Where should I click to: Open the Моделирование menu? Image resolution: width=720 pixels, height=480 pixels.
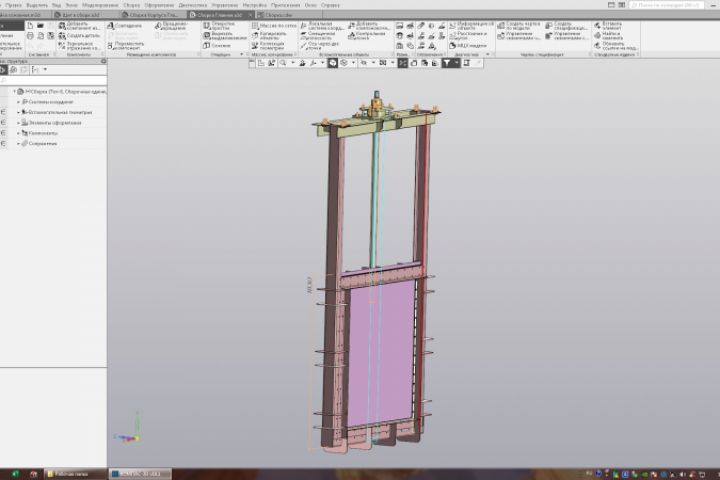pyautogui.click(x=100, y=5)
